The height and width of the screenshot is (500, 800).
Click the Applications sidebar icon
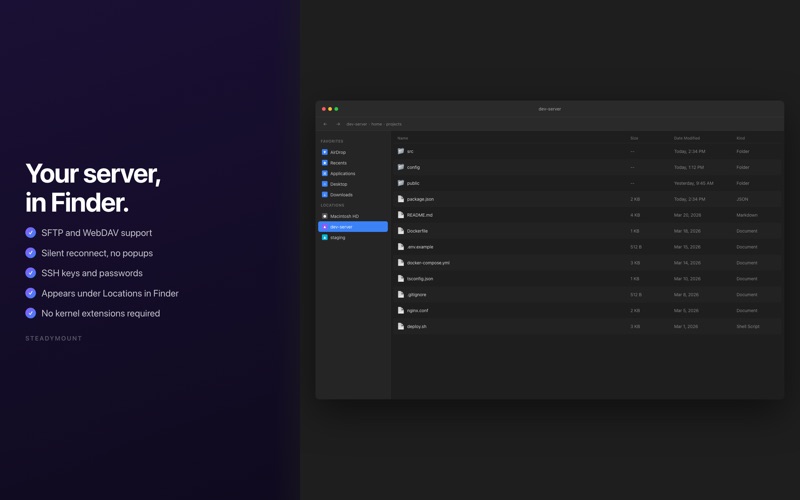click(324, 173)
